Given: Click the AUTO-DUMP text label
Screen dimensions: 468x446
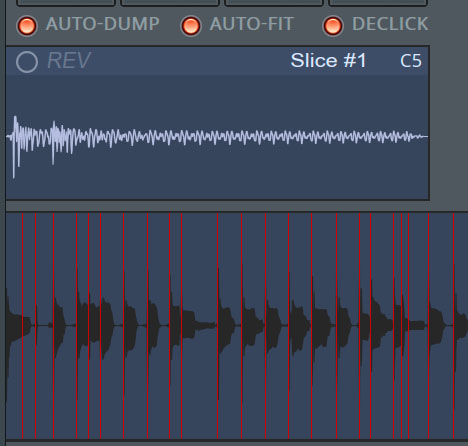Looking at the screenshot, I should click(103, 24).
